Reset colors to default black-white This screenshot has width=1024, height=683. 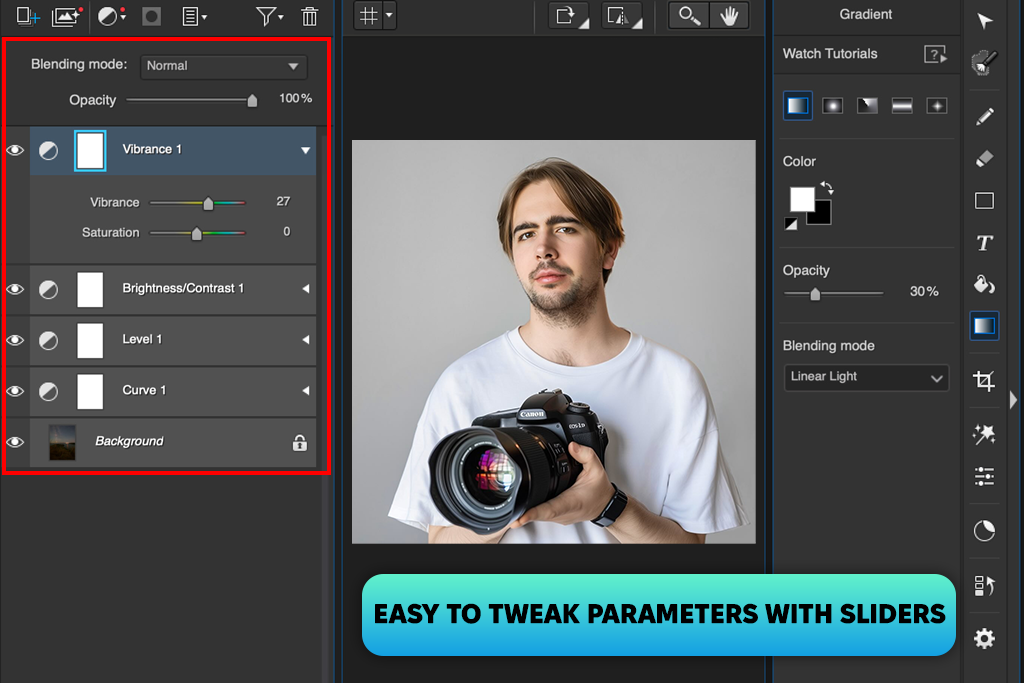(791, 224)
